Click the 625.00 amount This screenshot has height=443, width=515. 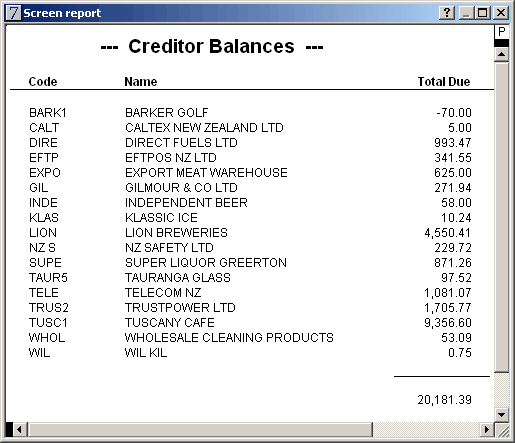[453, 173]
